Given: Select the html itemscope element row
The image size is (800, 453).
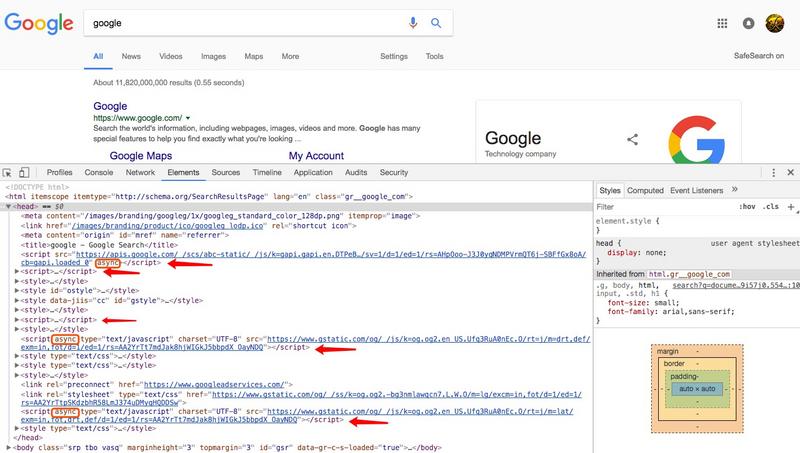Looking at the screenshot, I should click(209, 196).
